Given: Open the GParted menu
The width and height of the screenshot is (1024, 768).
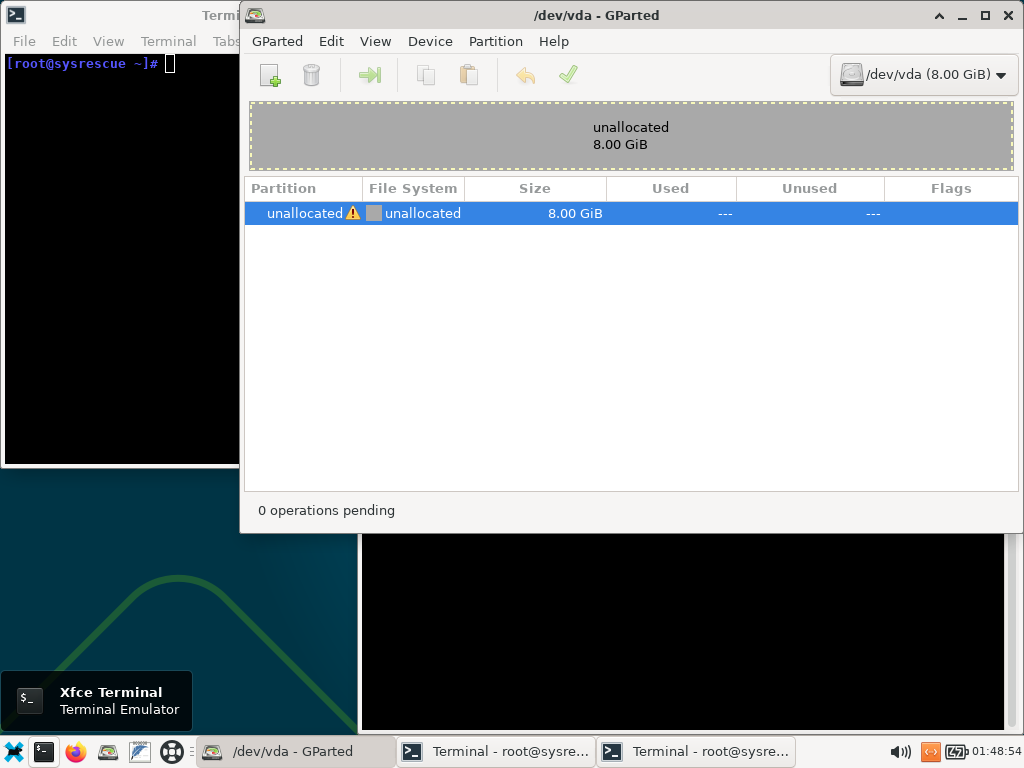Looking at the screenshot, I should 278,41.
